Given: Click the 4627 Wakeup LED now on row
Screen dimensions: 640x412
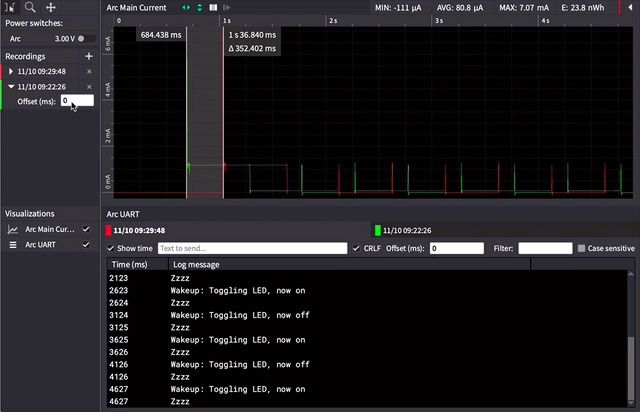Looking at the screenshot, I should tap(367, 389).
